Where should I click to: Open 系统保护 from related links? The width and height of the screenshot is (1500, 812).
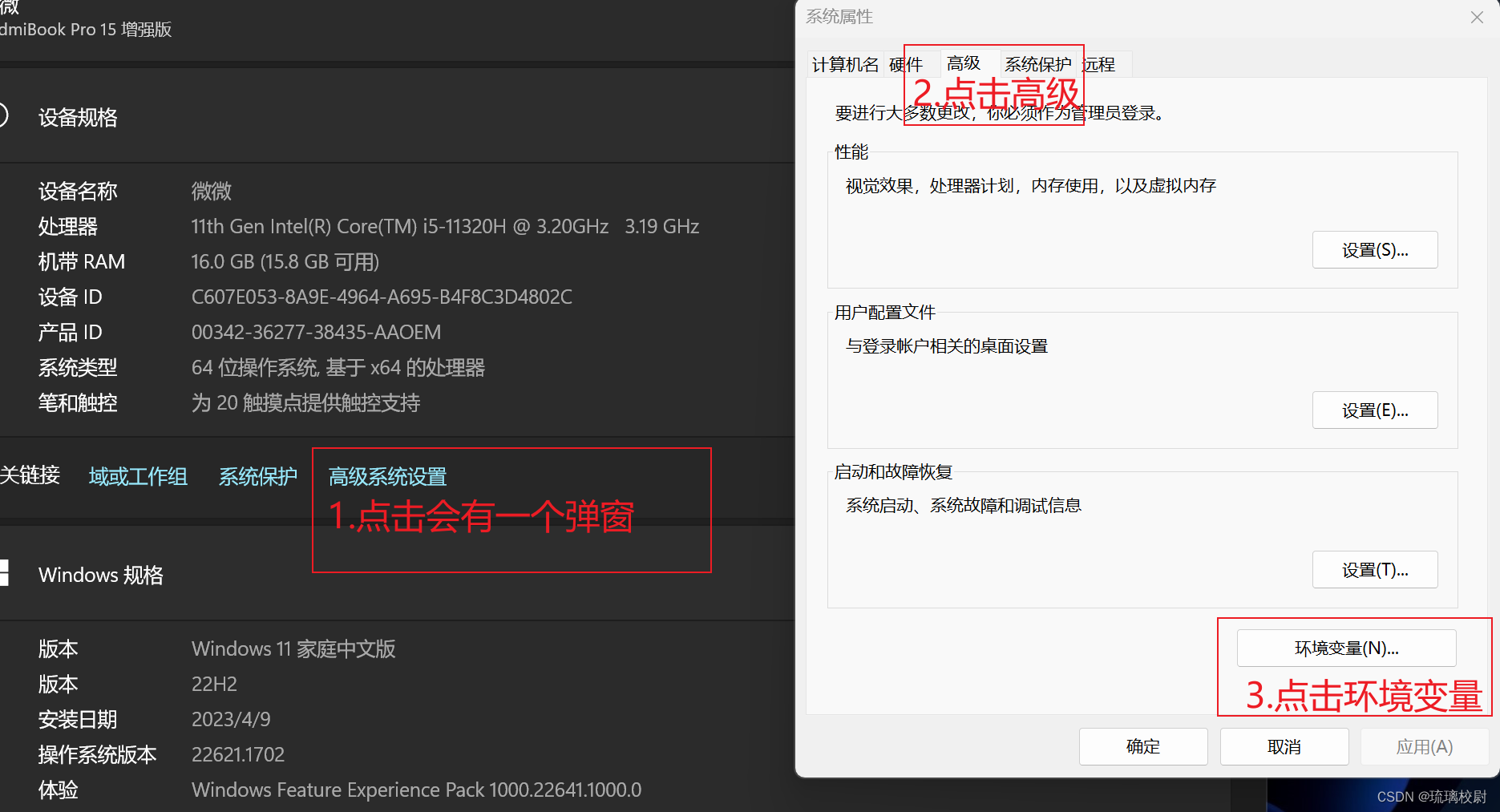click(x=257, y=476)
